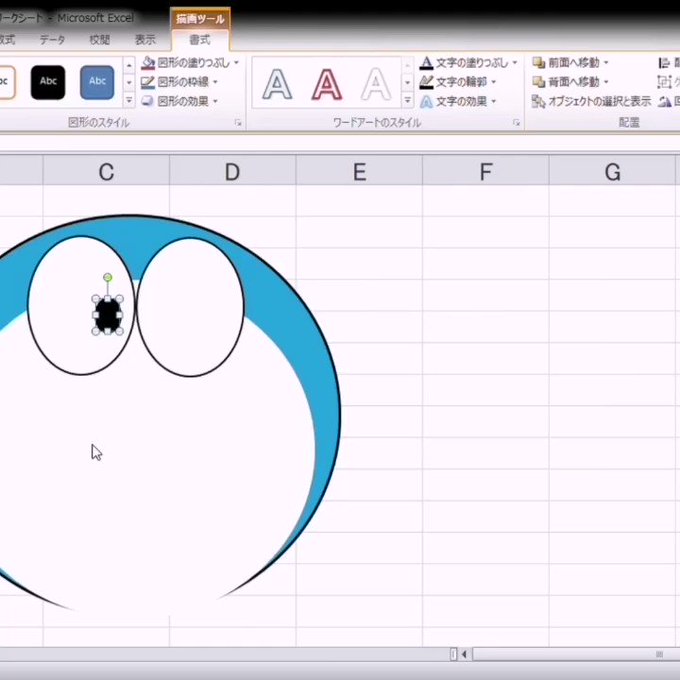680x680 pixels.
Task: Select the black pupil oval shape
Action: coord(108,315)
